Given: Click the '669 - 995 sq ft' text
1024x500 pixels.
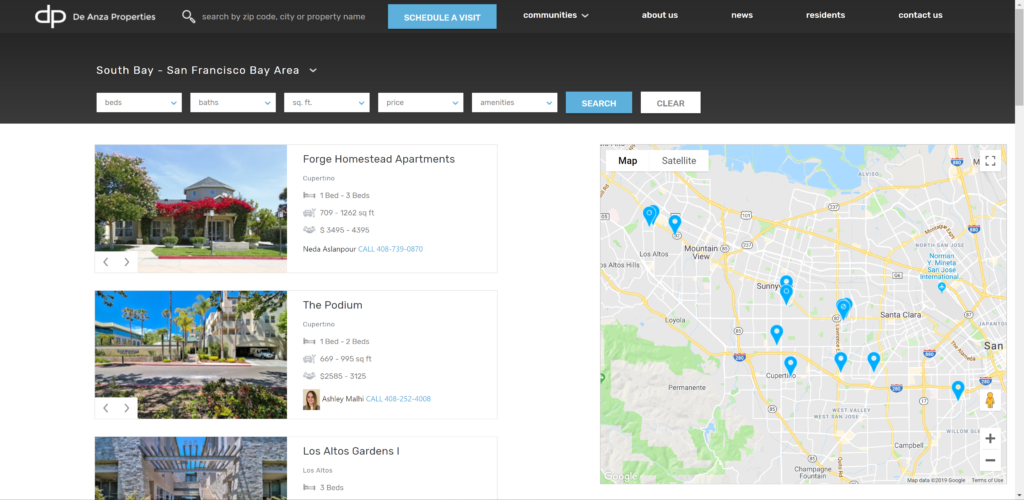Looking at the screenshot, I should (x=345, y=359).
